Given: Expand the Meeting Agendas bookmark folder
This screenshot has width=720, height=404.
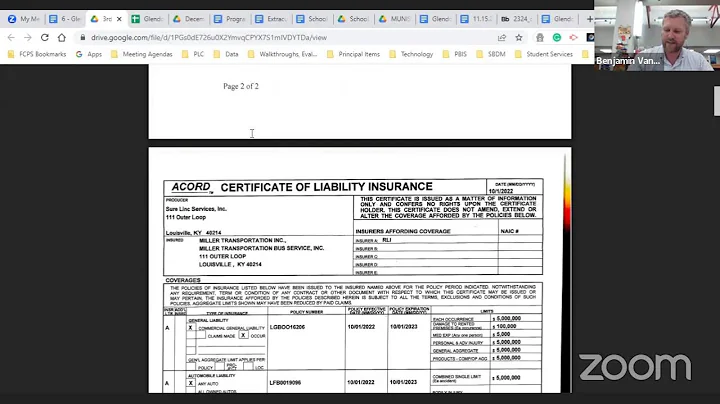Looking at the screenshot, I should [141, 54].
